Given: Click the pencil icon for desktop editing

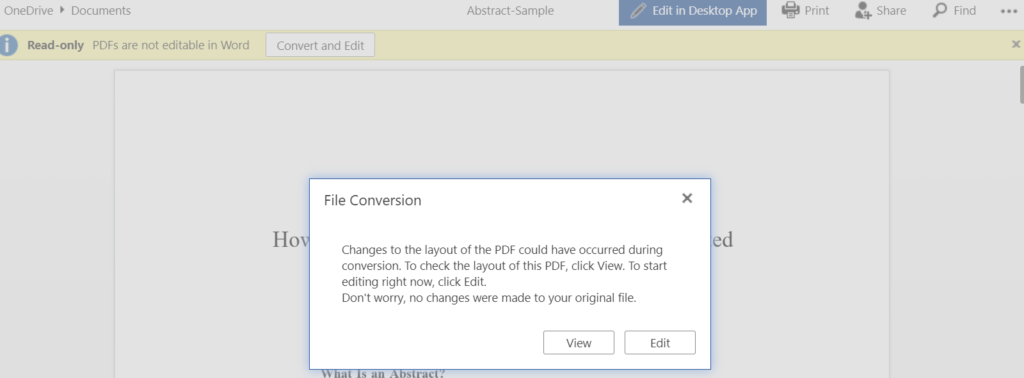Looking at the screenshot, I should coord(638,10).
